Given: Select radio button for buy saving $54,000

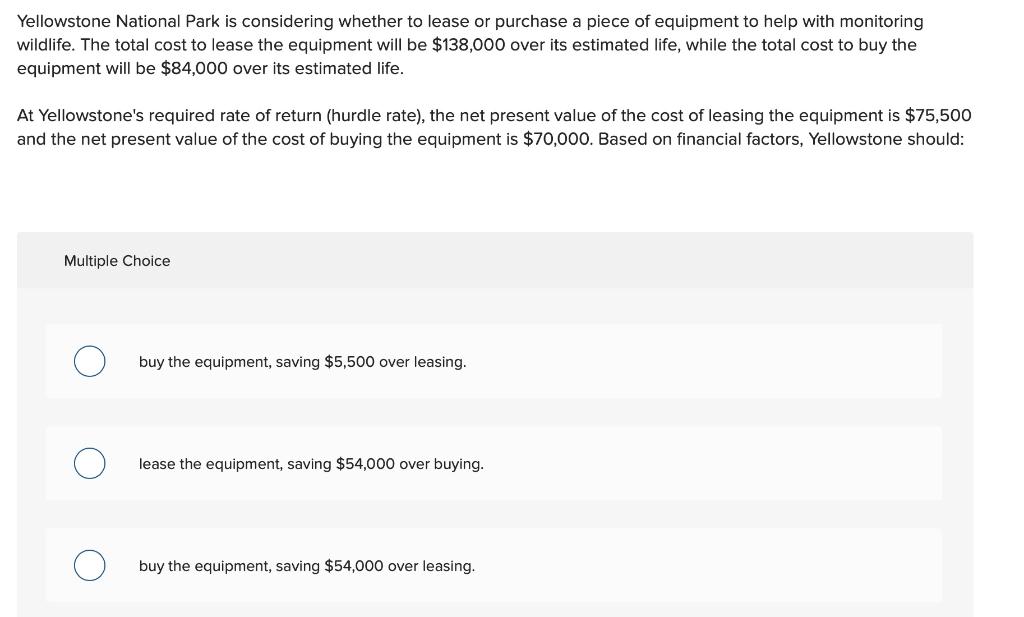Looking at the screenshot, I should pos(89,565).
